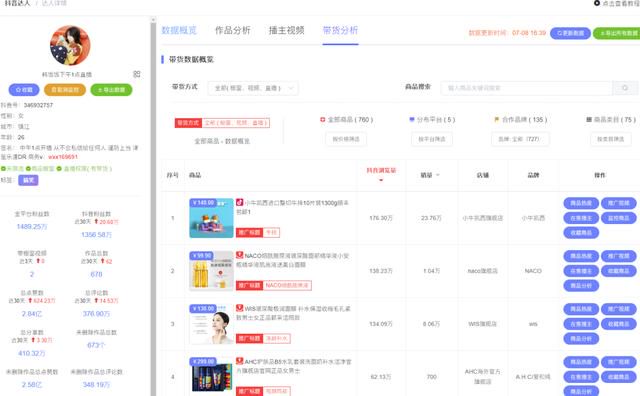
Task: Click the ¥149.00 milk product thumbnail
Action: coord(211,218)
